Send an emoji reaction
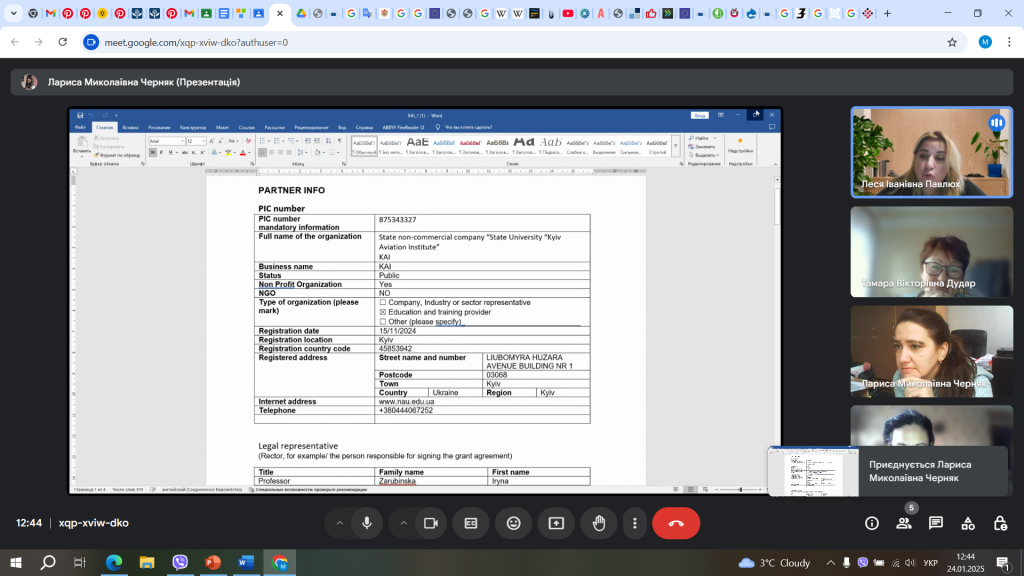 coord(513,523)
